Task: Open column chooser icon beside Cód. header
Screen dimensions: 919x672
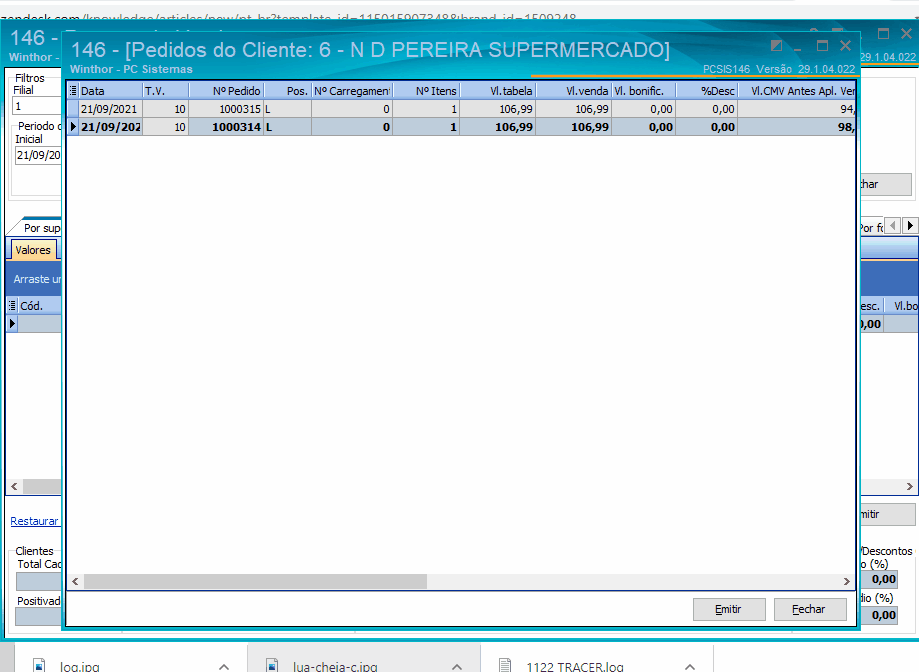Action: pyautogui.click(x=12, y=306)
